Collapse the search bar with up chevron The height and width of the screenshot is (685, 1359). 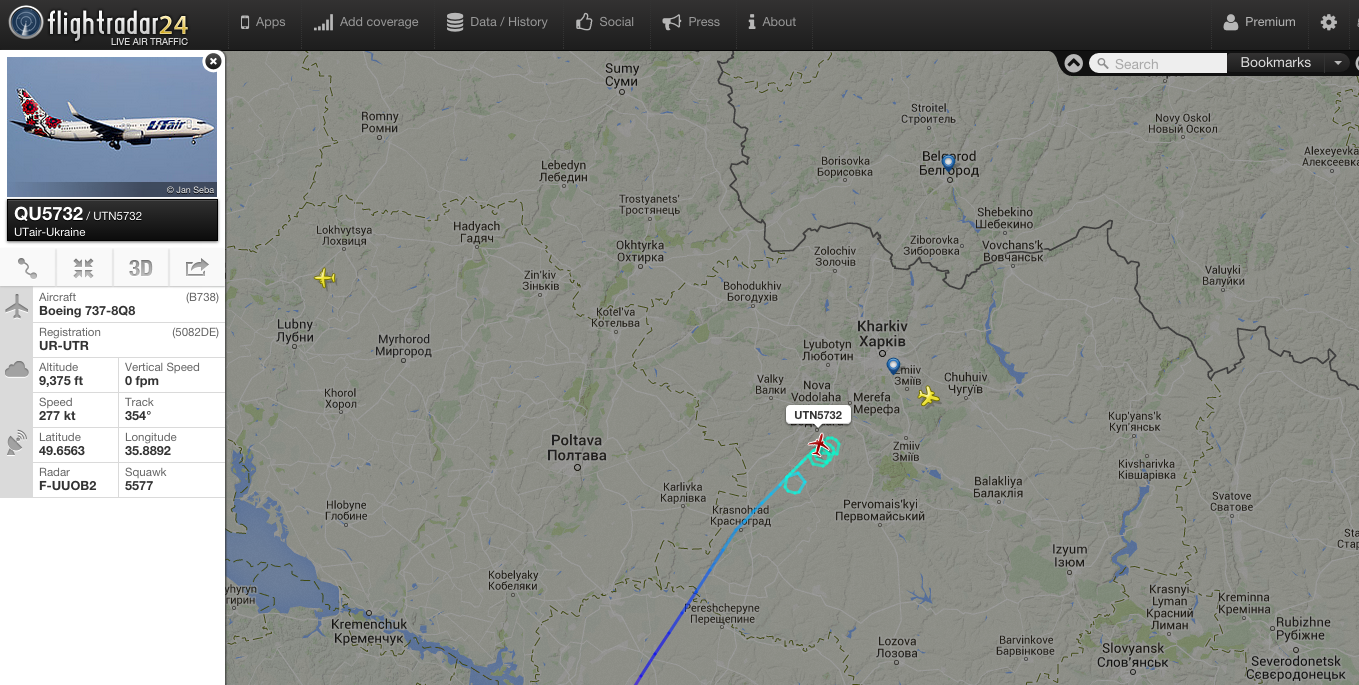click(x=1073, y=63)
